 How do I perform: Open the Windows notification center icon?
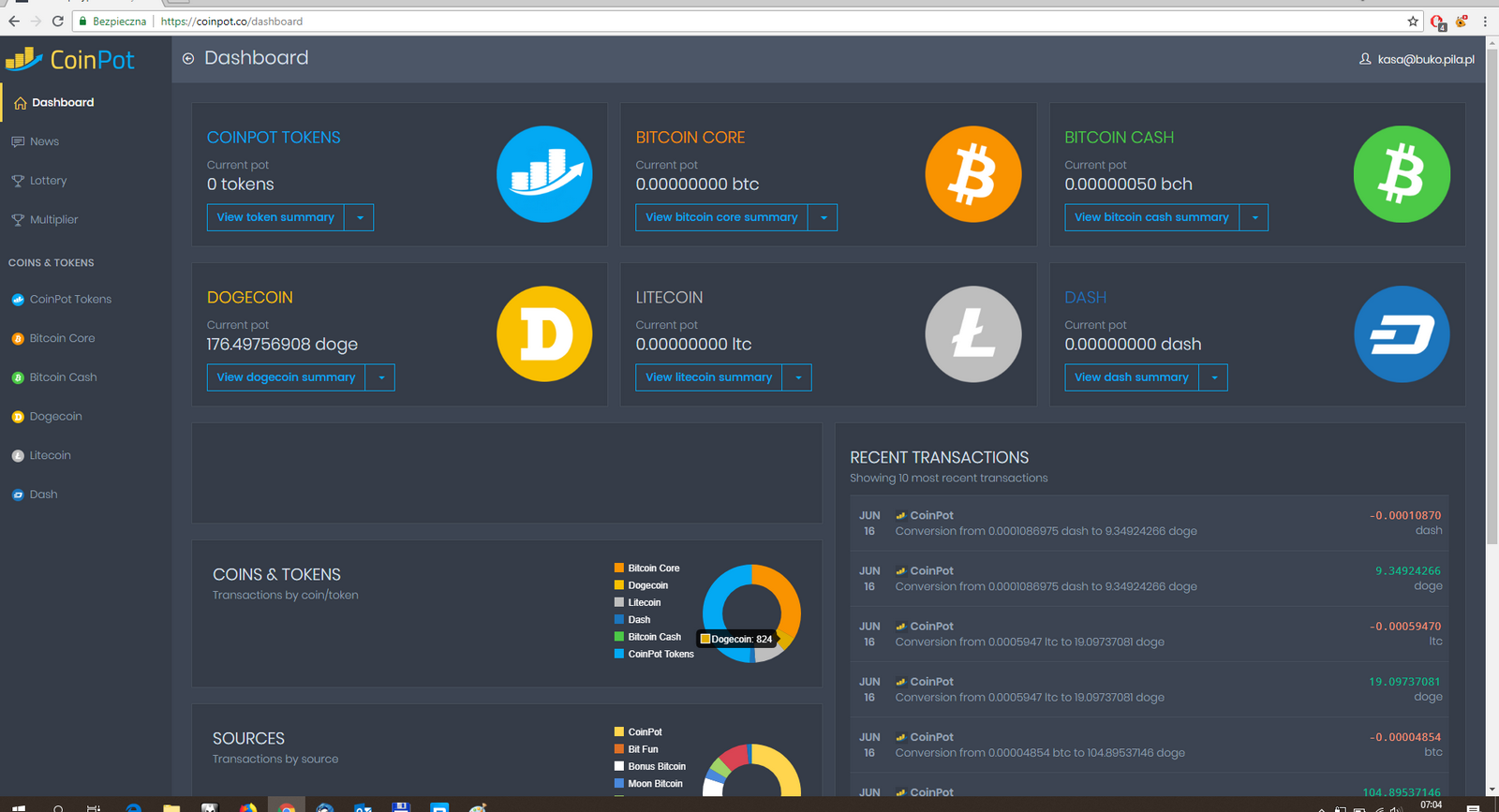pos(1473,806)
